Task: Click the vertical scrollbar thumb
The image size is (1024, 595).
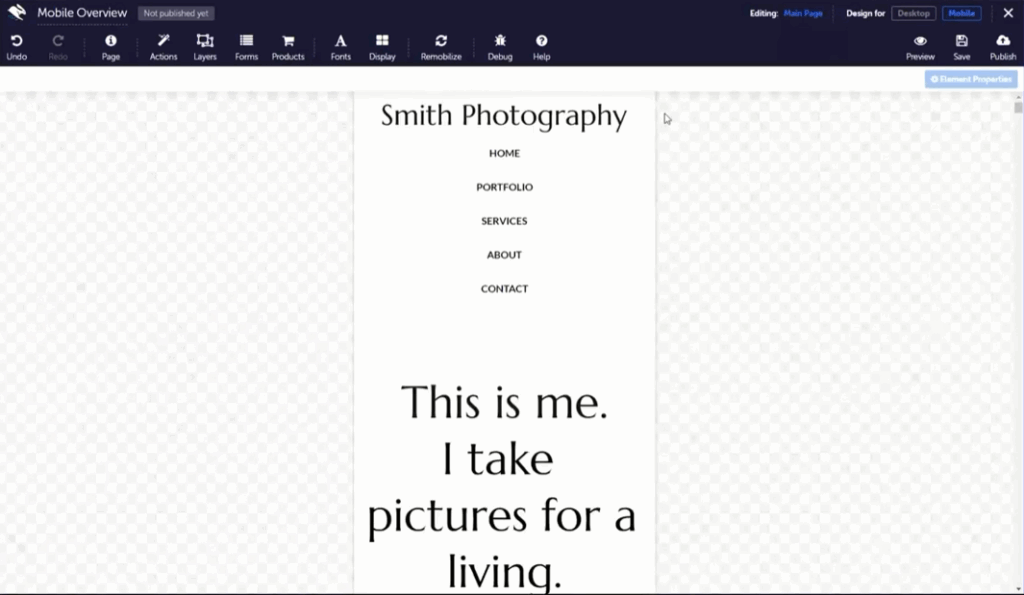Action: 1018,107
